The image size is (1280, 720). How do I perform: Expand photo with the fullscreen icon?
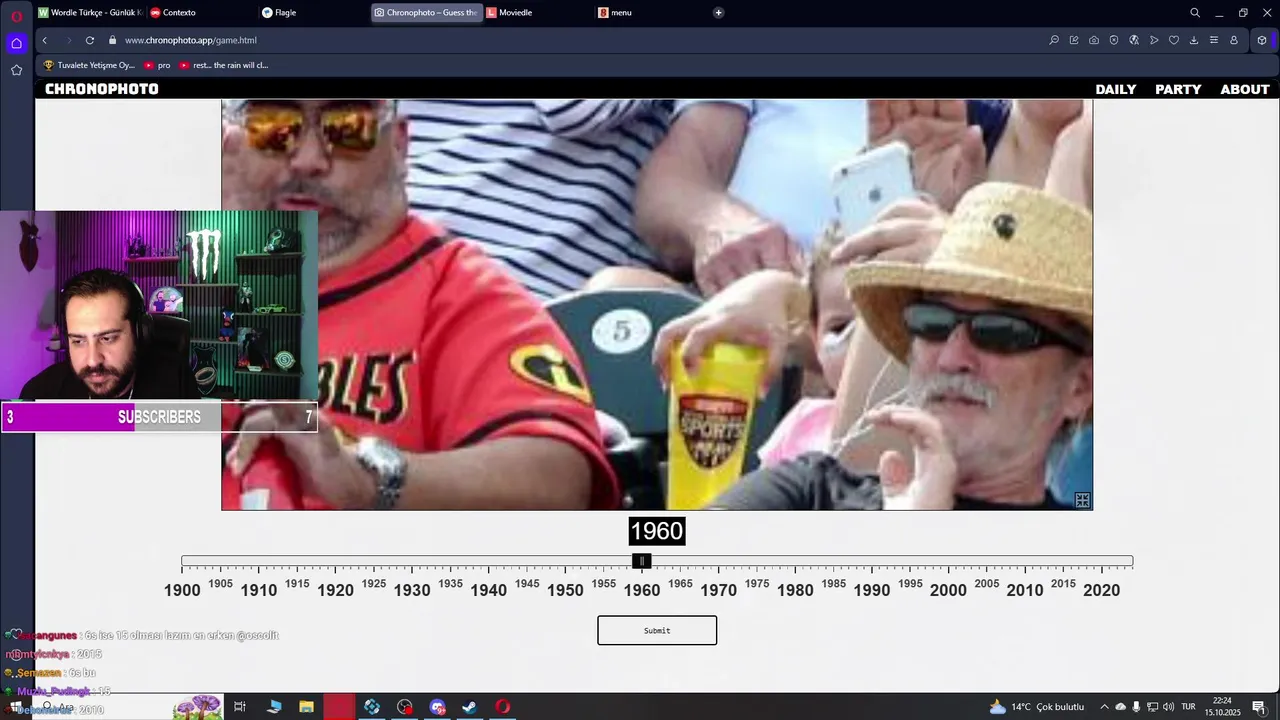tap(1082, 500)
